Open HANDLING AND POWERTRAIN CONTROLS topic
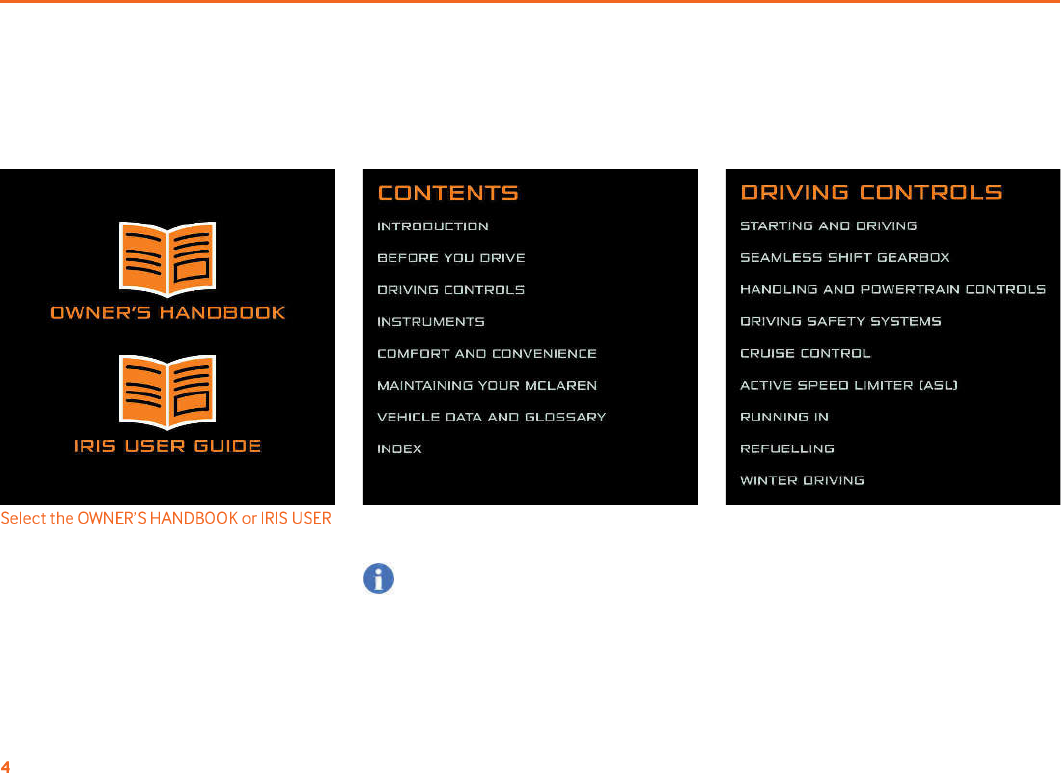 893,289
